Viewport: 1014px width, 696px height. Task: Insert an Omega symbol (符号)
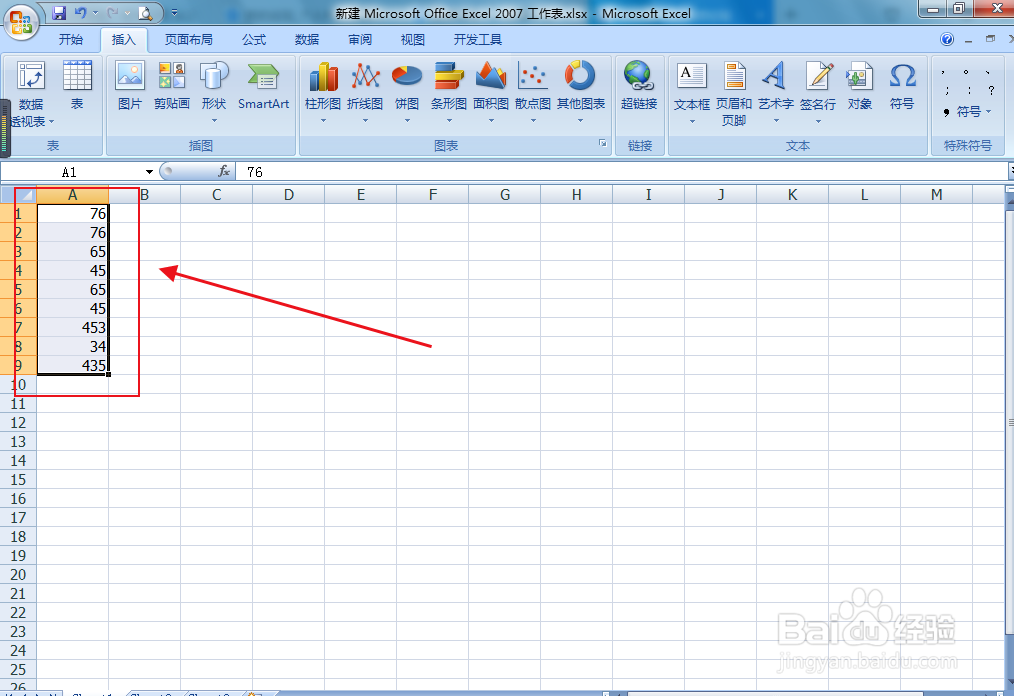(902, 85)
